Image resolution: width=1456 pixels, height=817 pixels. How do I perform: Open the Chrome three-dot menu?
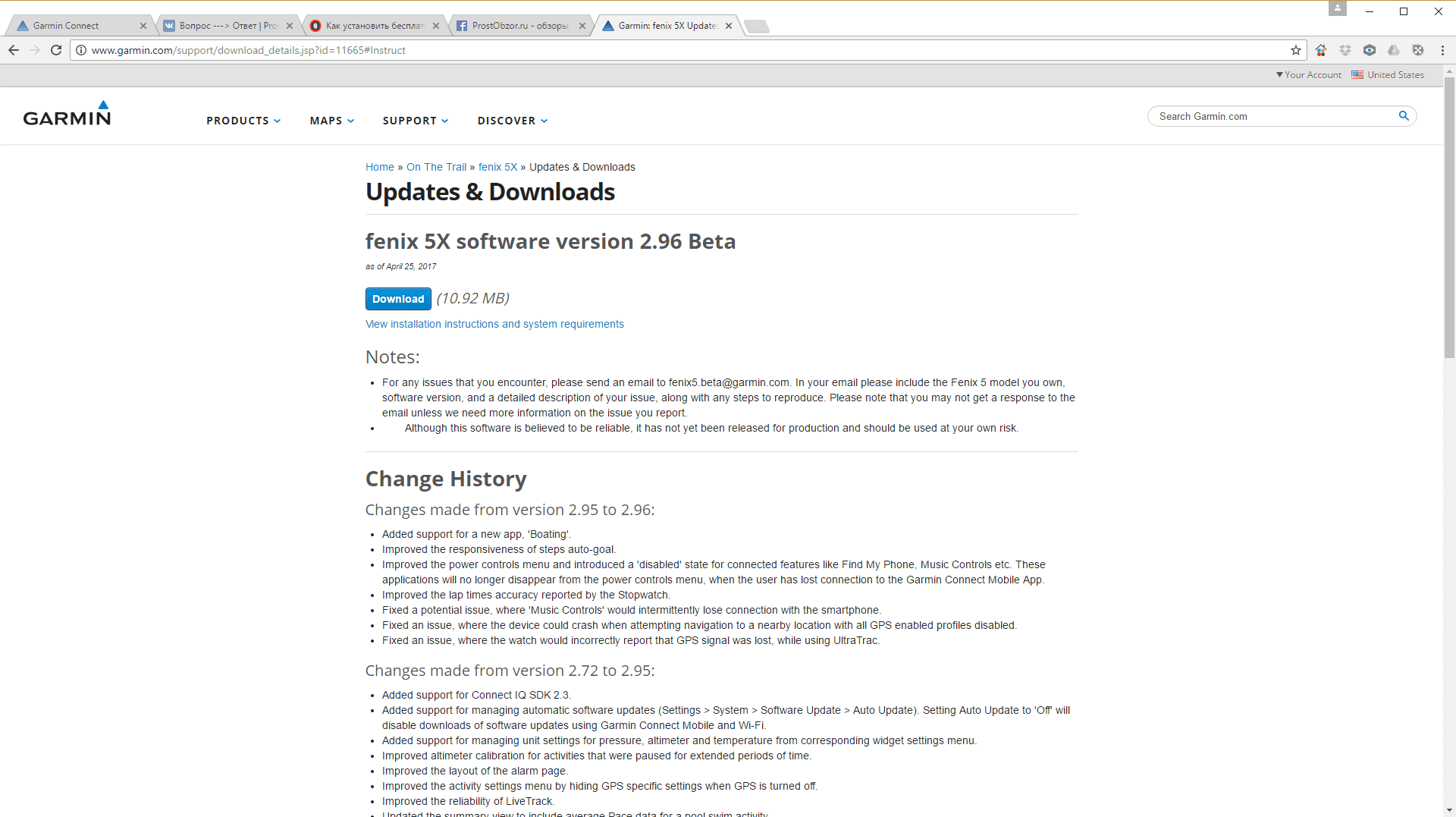[1442, 50]
